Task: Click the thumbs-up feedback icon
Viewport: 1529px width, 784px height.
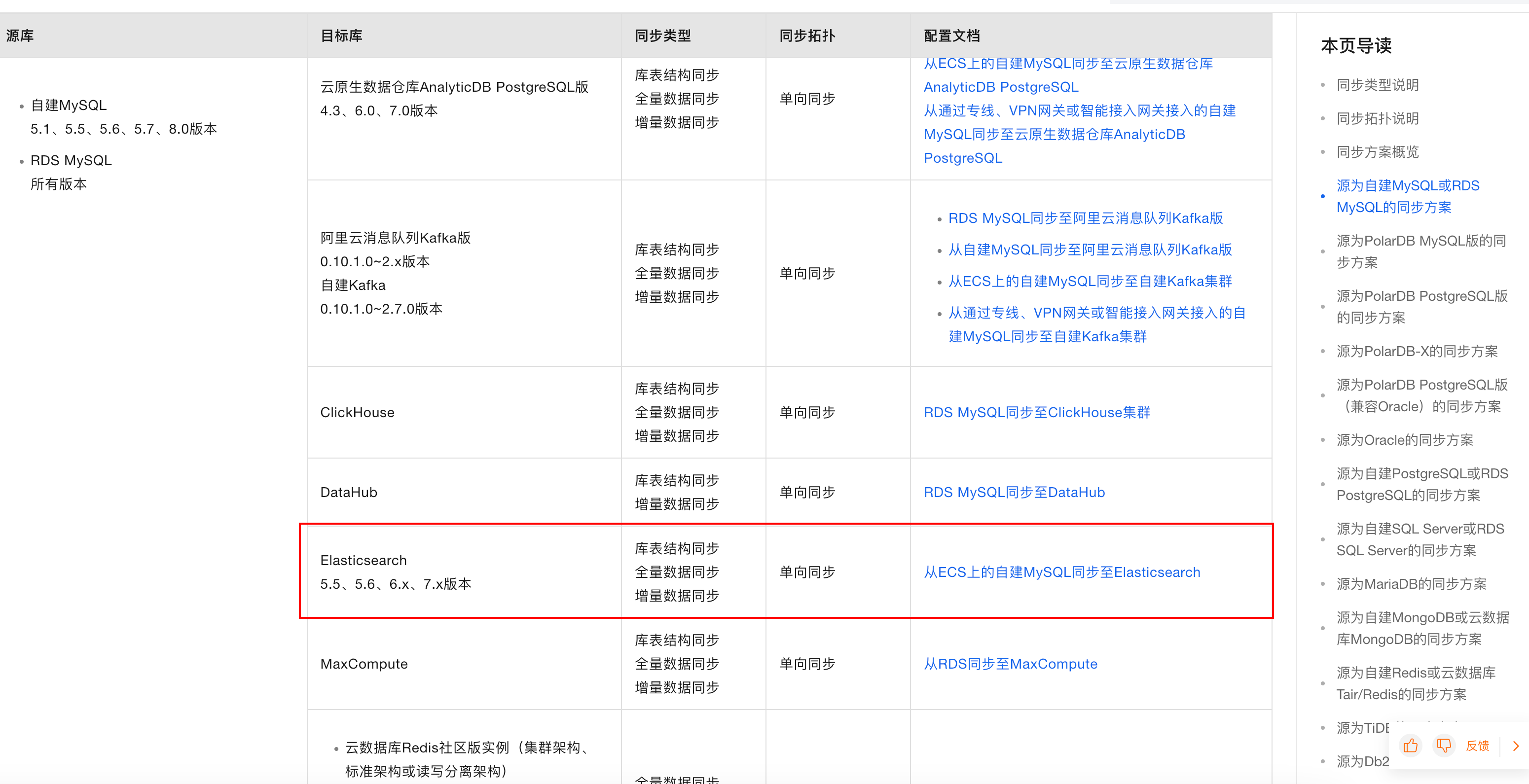Action: tap(1410, 746)
